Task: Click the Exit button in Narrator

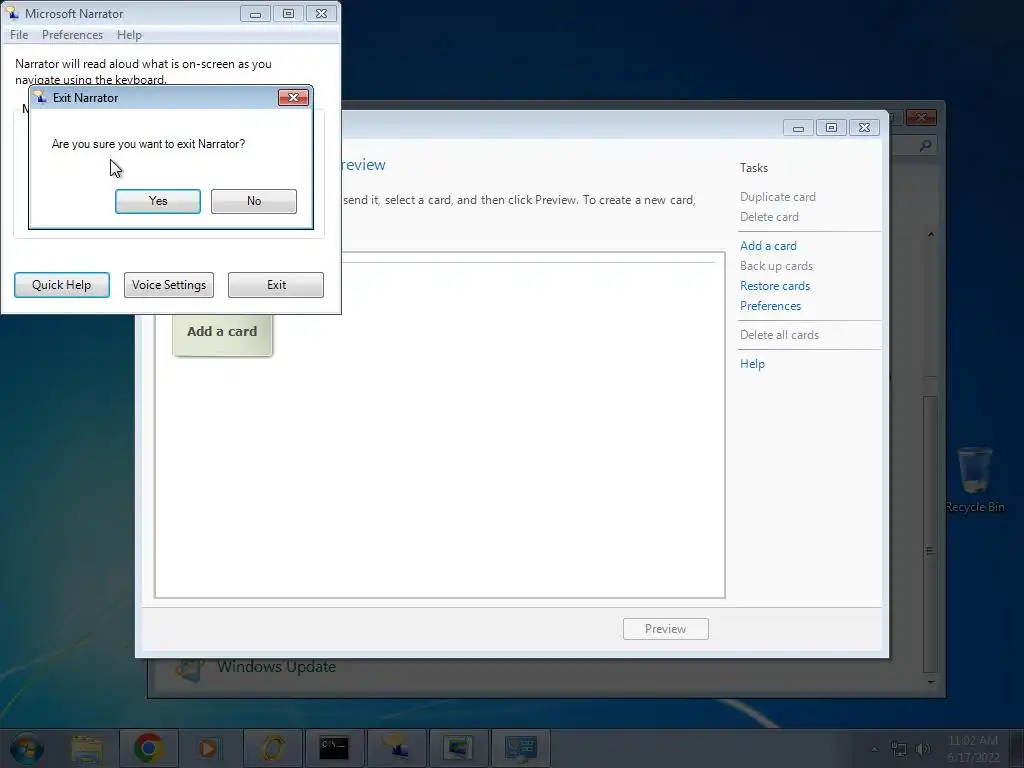Action: pyautogui.click(x=276, y=285)
